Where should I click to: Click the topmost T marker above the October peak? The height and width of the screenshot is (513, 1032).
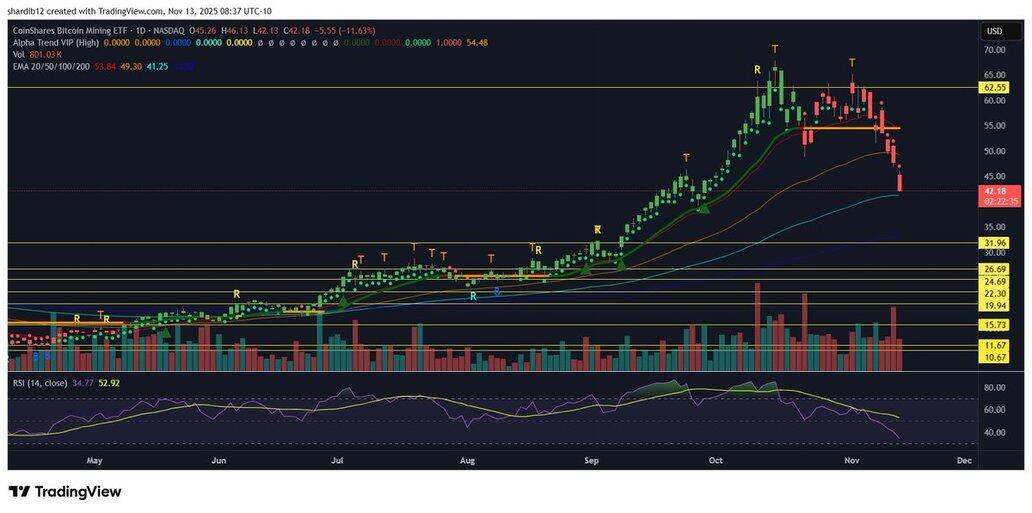point(775,49)
